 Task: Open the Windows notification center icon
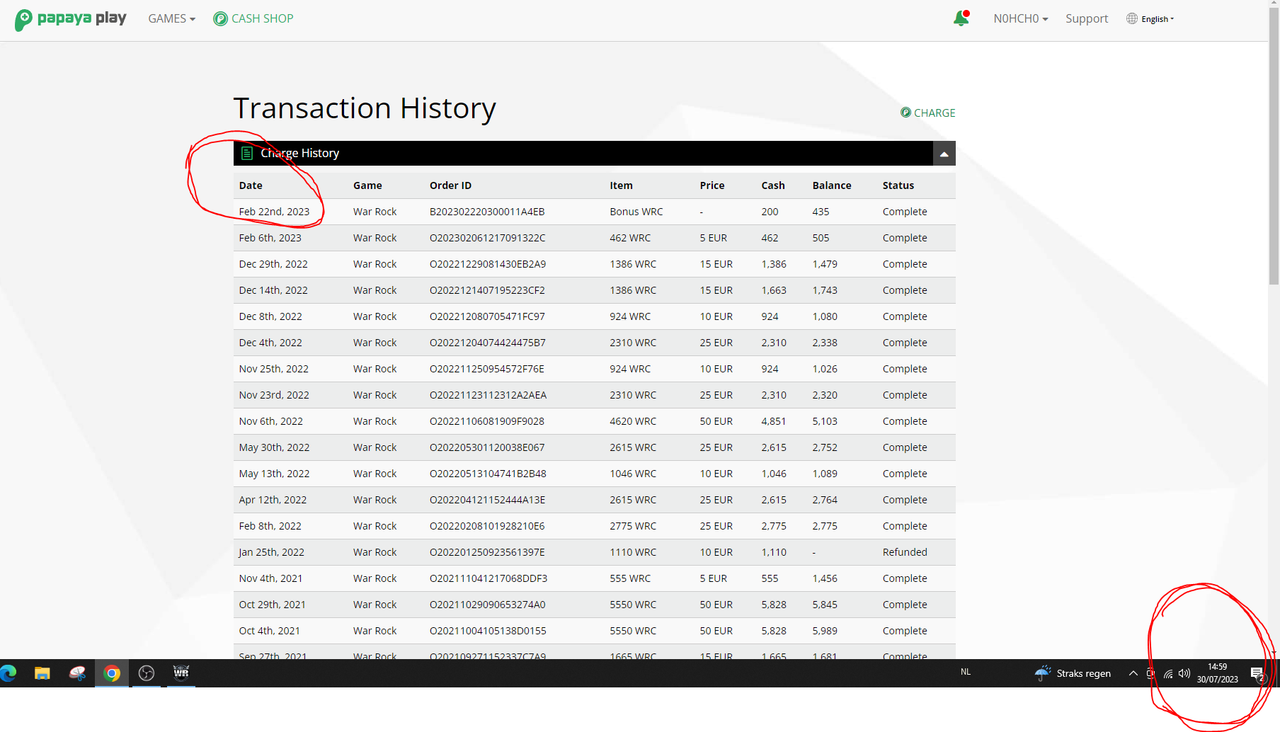coord(1259,674)
